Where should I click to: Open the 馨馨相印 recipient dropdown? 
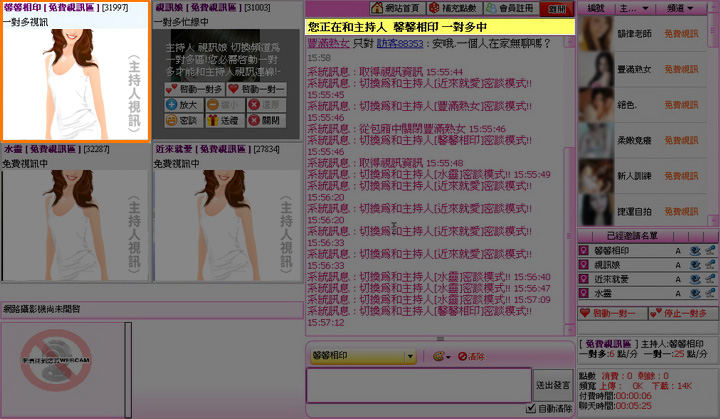(410, 356)
